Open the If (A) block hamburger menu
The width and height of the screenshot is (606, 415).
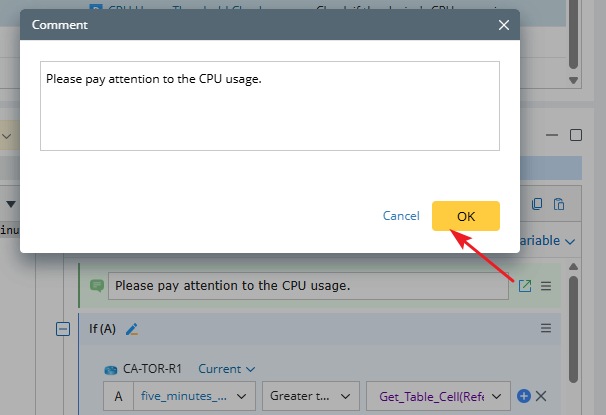click(x=546, y=328)
